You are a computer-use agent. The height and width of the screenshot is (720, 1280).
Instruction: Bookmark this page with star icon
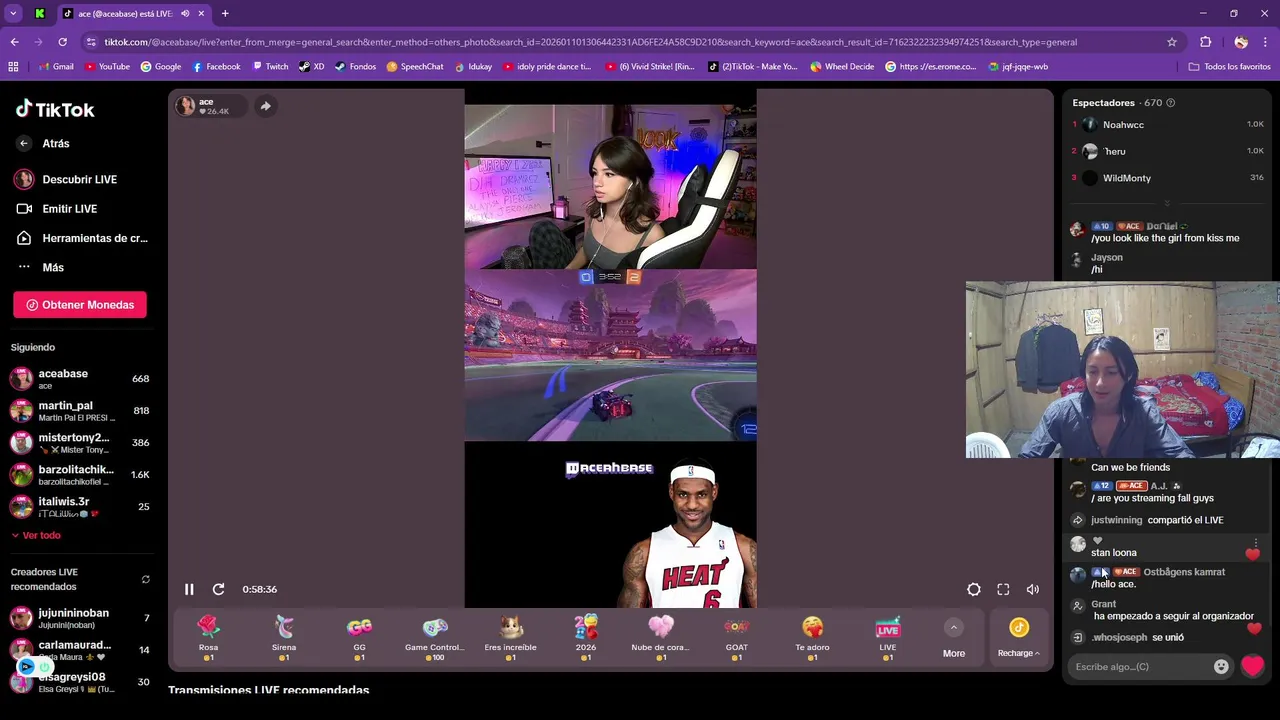[x=1172, y=42]
